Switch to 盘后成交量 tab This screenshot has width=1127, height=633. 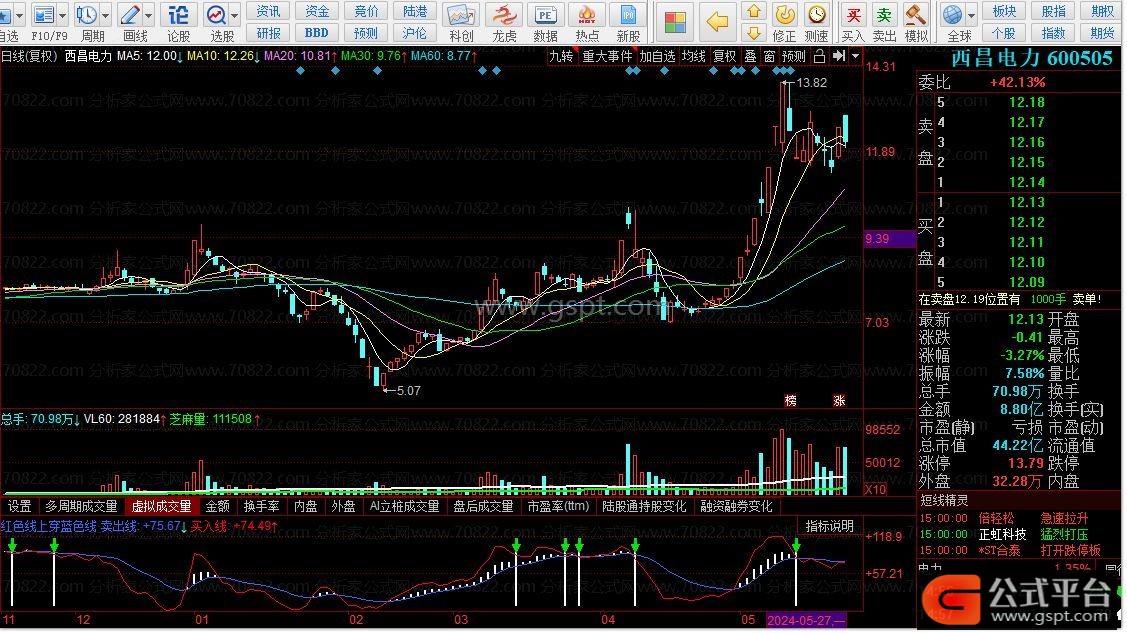click(x=483, y=507)
